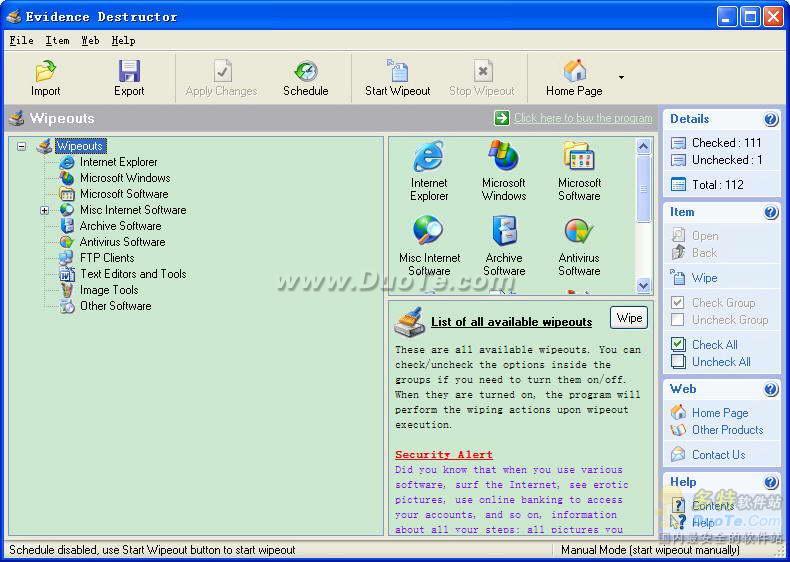The width and height of the screenshot is (790, 562).
Task: Click Uncheck Group checkbox in Item panel
Action: tap(678, 320)
